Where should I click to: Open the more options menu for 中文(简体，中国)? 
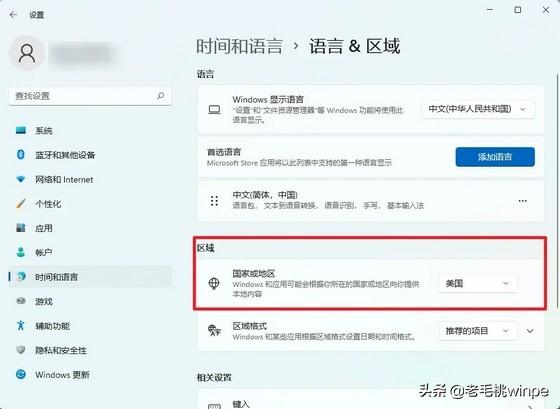(522, 201)
